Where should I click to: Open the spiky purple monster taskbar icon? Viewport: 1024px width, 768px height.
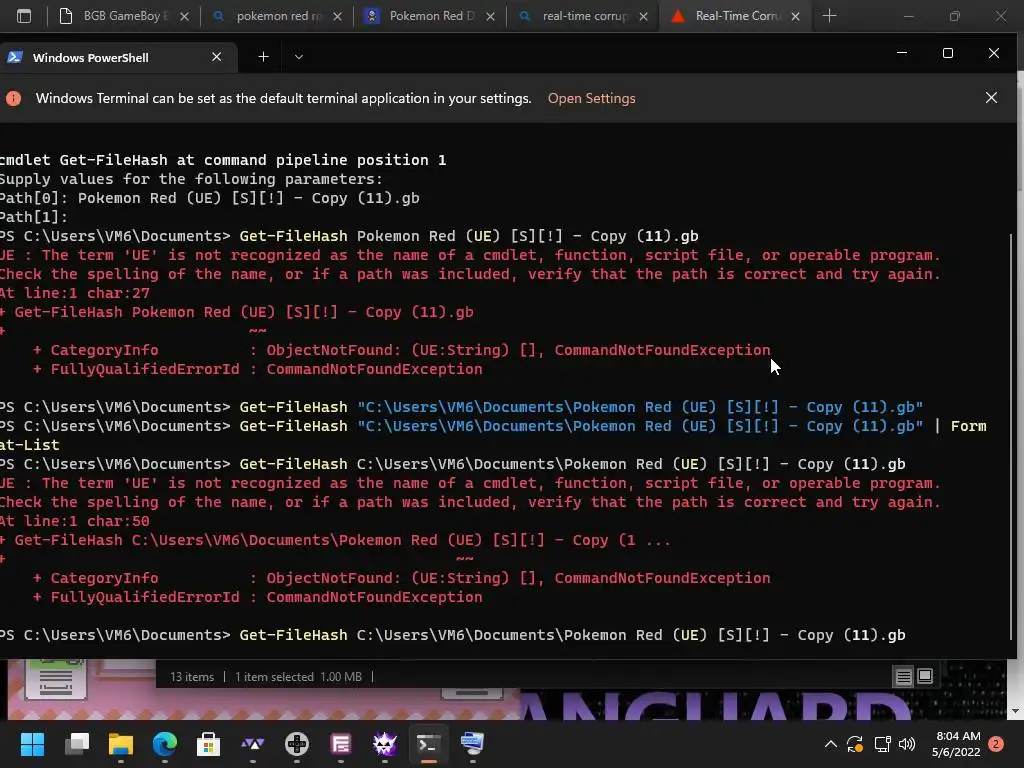pyautogui.click(x=385, y=743)
